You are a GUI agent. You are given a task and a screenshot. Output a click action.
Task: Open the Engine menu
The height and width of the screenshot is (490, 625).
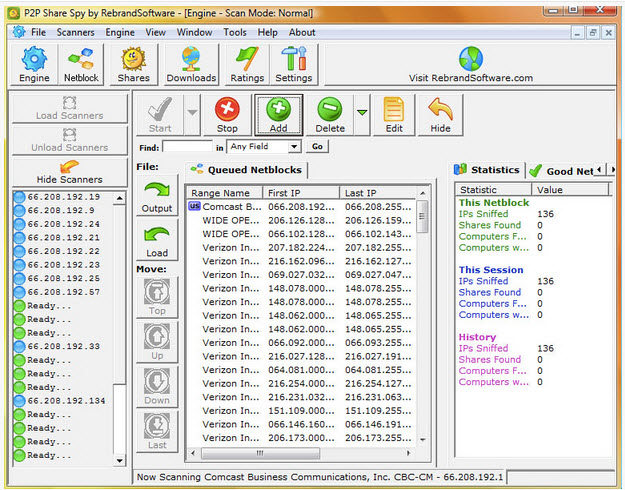(120, 32)
